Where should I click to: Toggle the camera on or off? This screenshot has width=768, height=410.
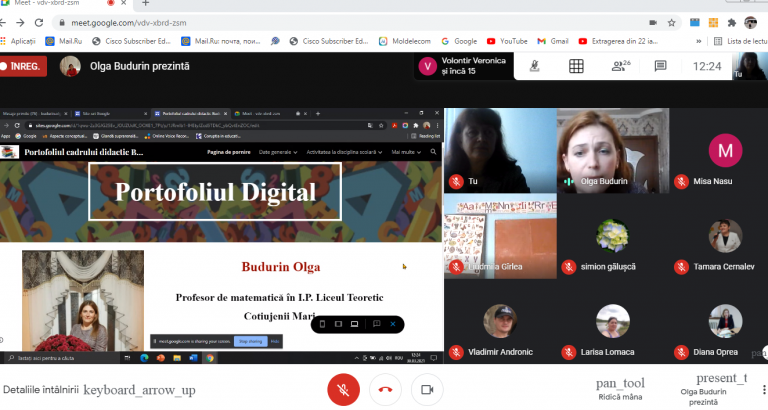(x=427, y=389)
